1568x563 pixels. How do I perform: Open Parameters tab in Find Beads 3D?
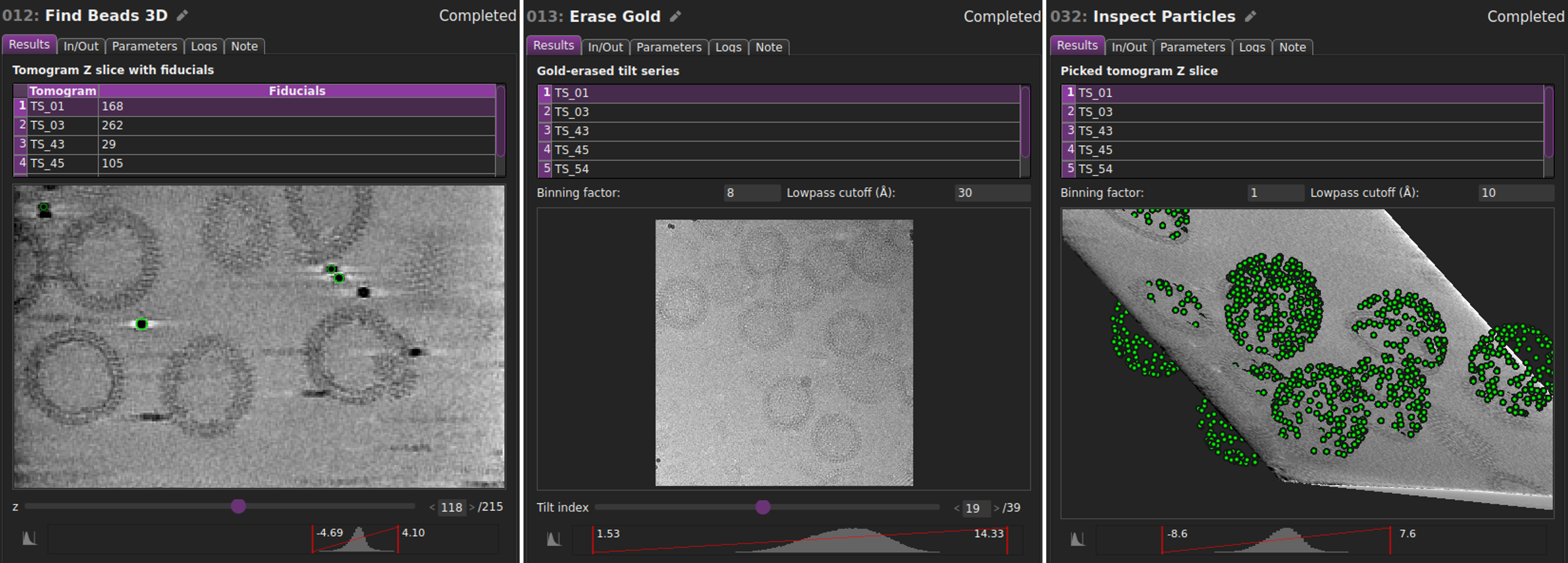144,46
